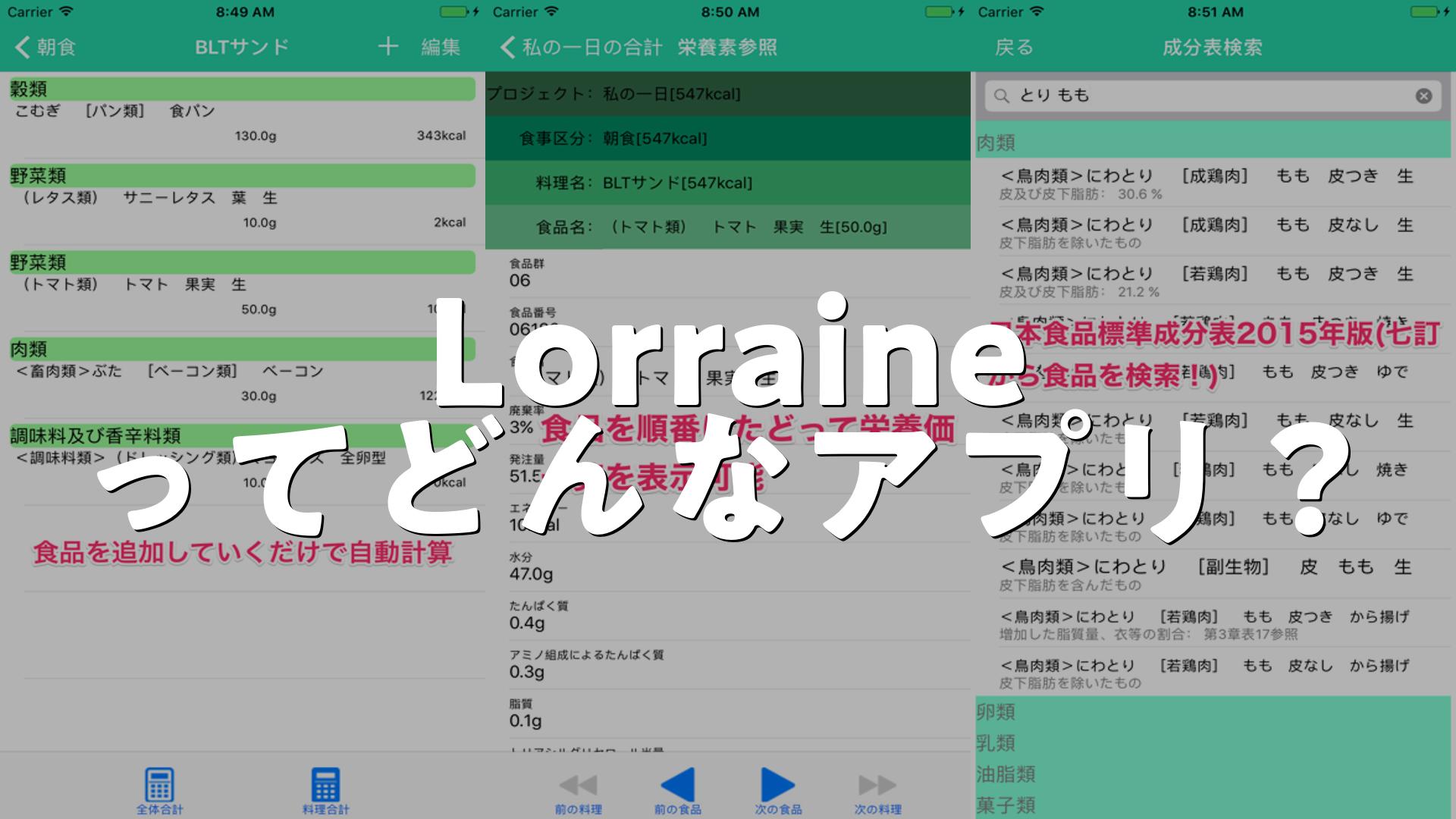Tap 戻る in 成分表検索 screen
The image size is (1456, 819).
click(x=1014, y=47)
